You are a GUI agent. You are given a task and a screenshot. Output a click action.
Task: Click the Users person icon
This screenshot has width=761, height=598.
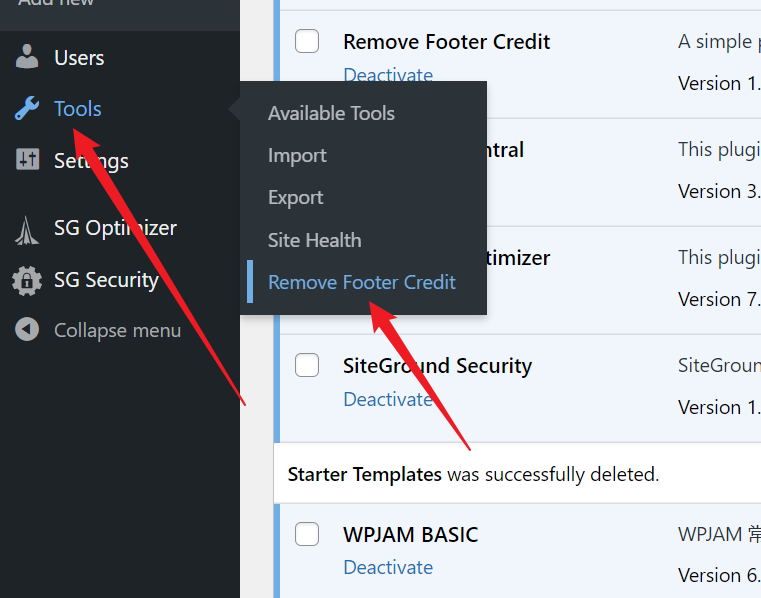point(27,58)
